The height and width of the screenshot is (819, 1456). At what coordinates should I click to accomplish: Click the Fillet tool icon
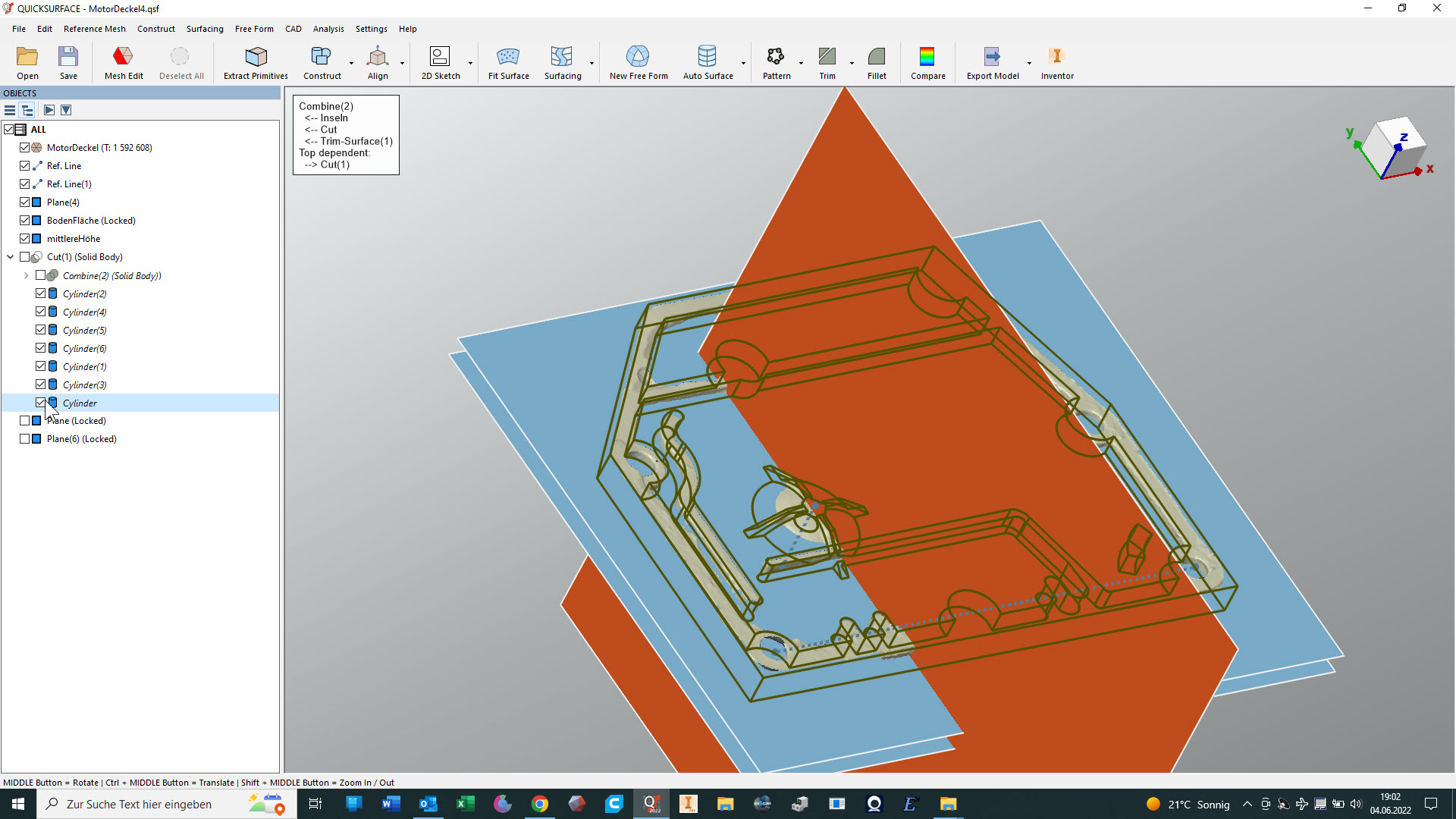coord(877,57)
